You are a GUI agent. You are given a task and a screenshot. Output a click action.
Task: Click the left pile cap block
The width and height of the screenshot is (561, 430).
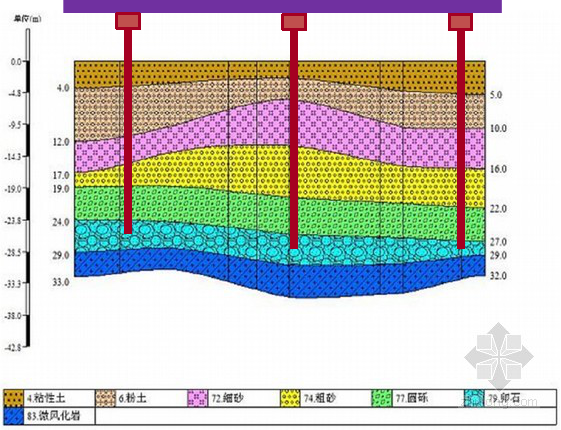coord(128,21)
